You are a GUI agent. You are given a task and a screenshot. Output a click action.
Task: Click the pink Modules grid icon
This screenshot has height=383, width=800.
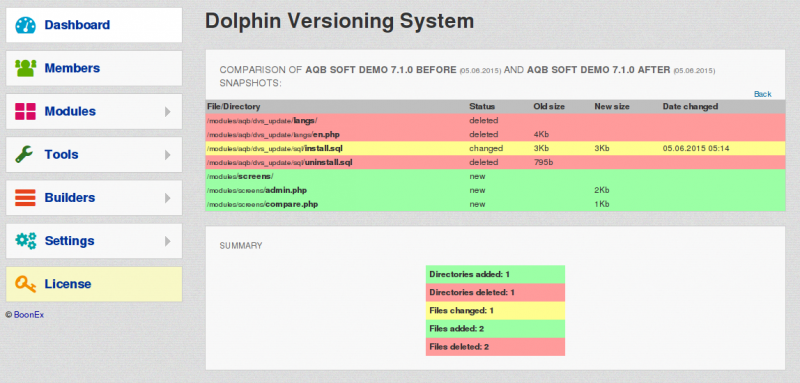click(x=25, y=111)
